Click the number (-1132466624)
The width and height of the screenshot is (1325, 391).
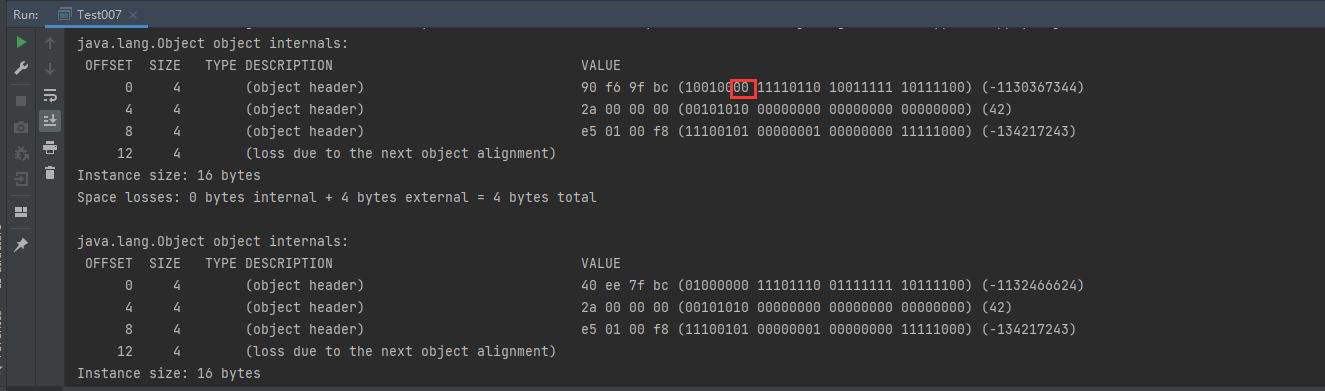click(1033, 286)
